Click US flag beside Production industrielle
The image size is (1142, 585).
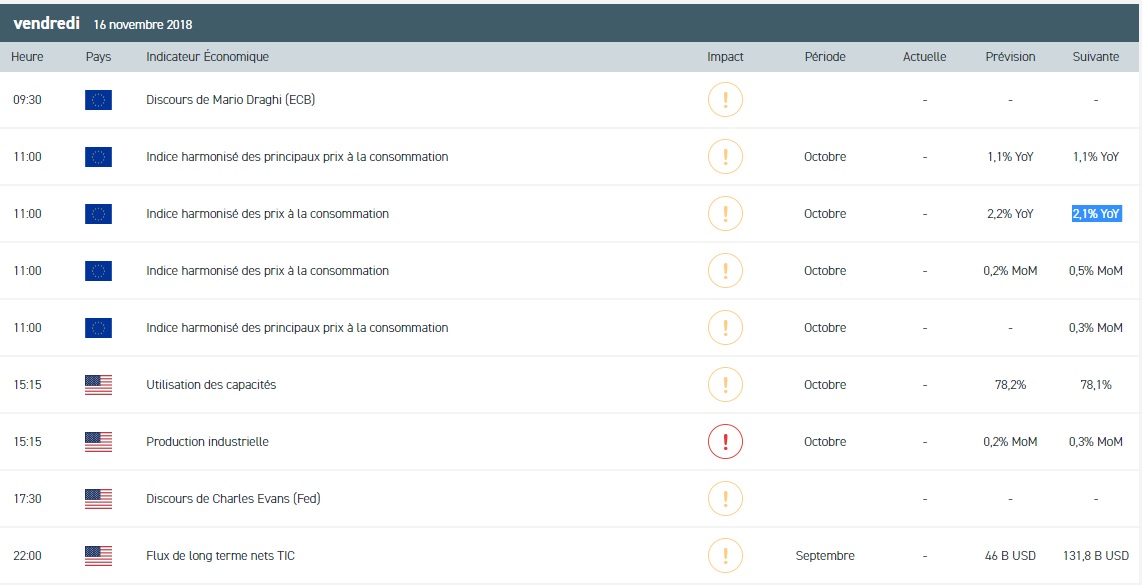99,442
